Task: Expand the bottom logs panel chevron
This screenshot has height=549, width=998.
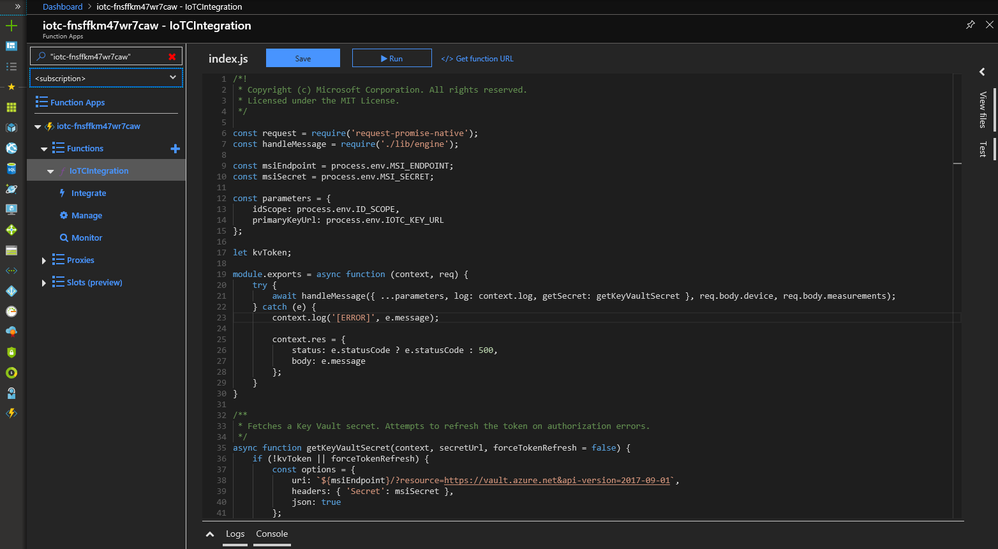Action: (x=210, y=535)
